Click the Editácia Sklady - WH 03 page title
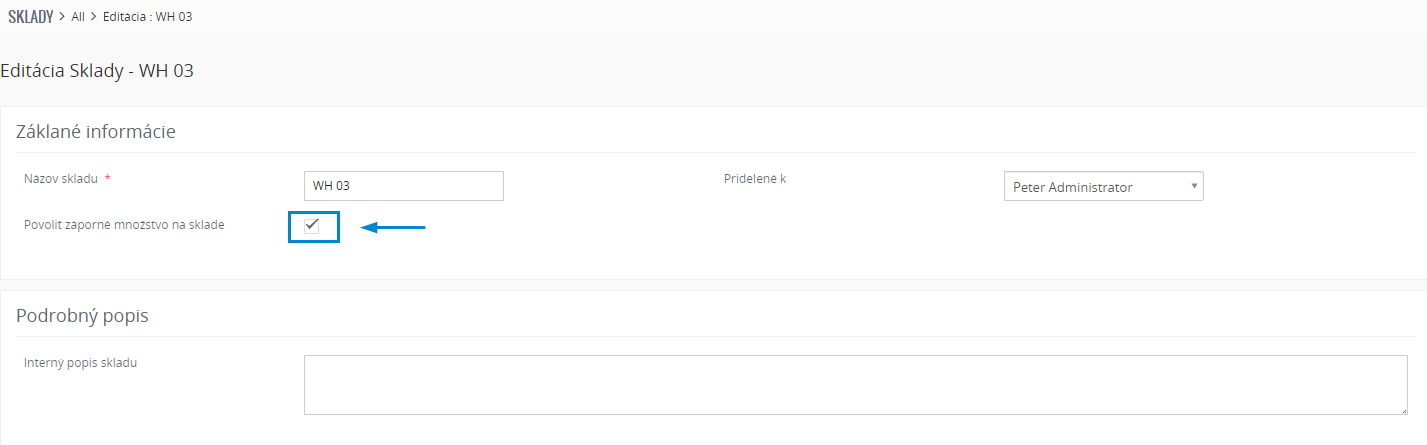Screen dimensions: 1427x445 coord(97,71)
